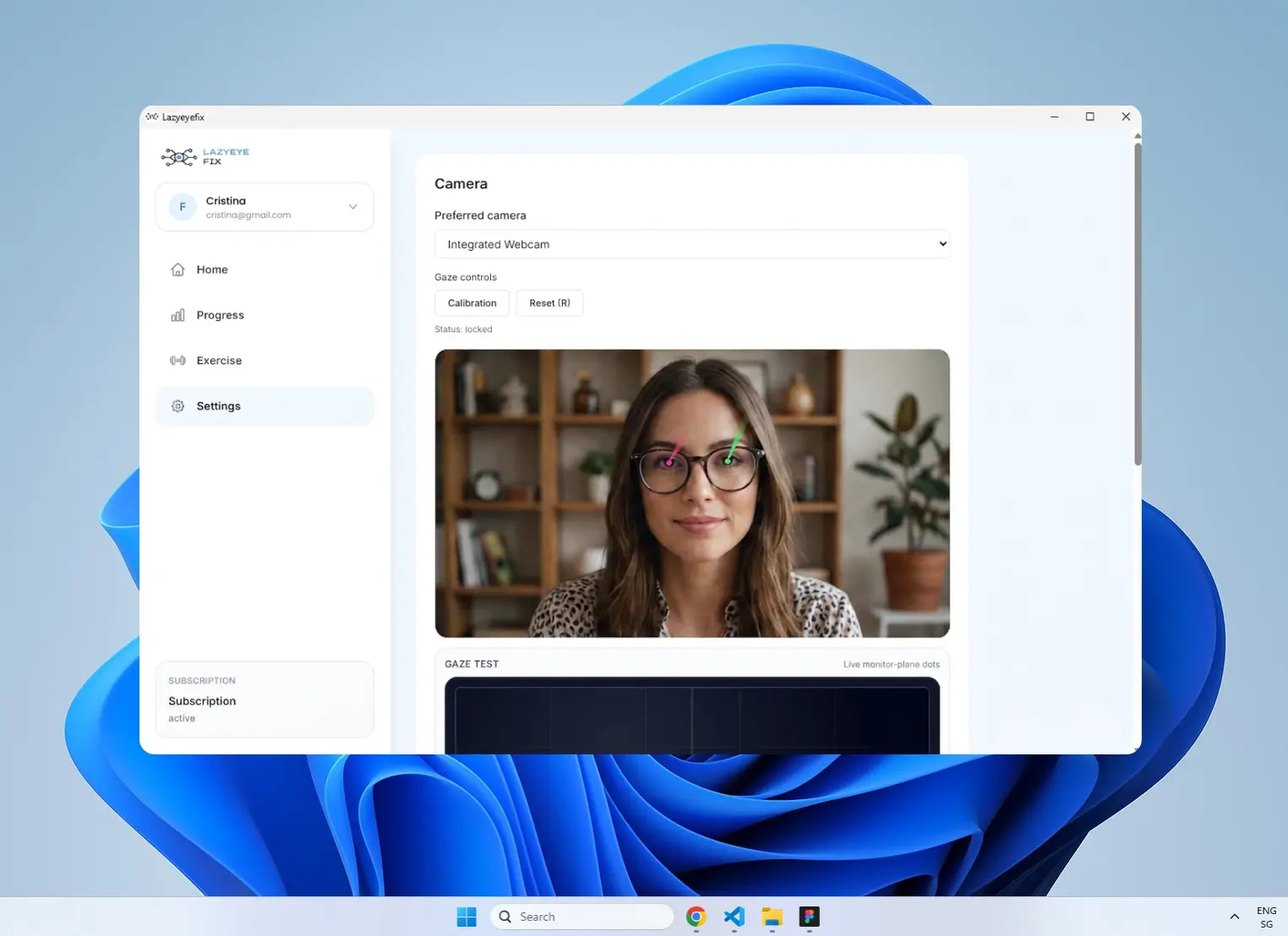Navigate to Settings in the sidebar menu
Image resolution: width=1288 pixels, height=936 pixels.
pos(218,405)
